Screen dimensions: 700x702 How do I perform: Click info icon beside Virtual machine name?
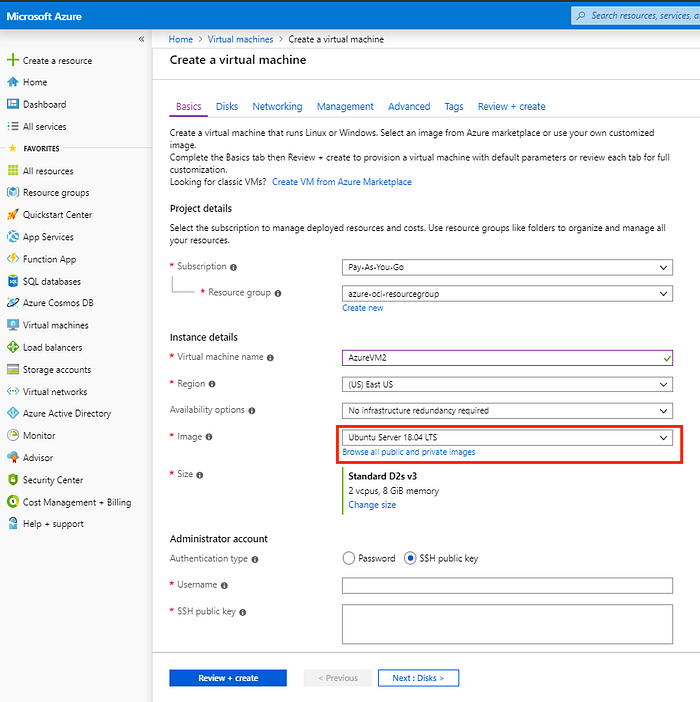tap(270, 358)
